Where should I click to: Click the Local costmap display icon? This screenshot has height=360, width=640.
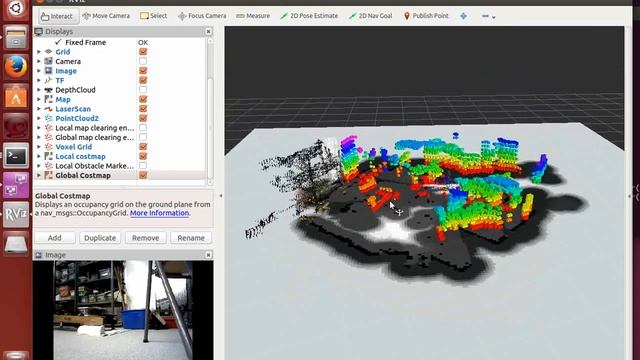(x=49, y=156)
